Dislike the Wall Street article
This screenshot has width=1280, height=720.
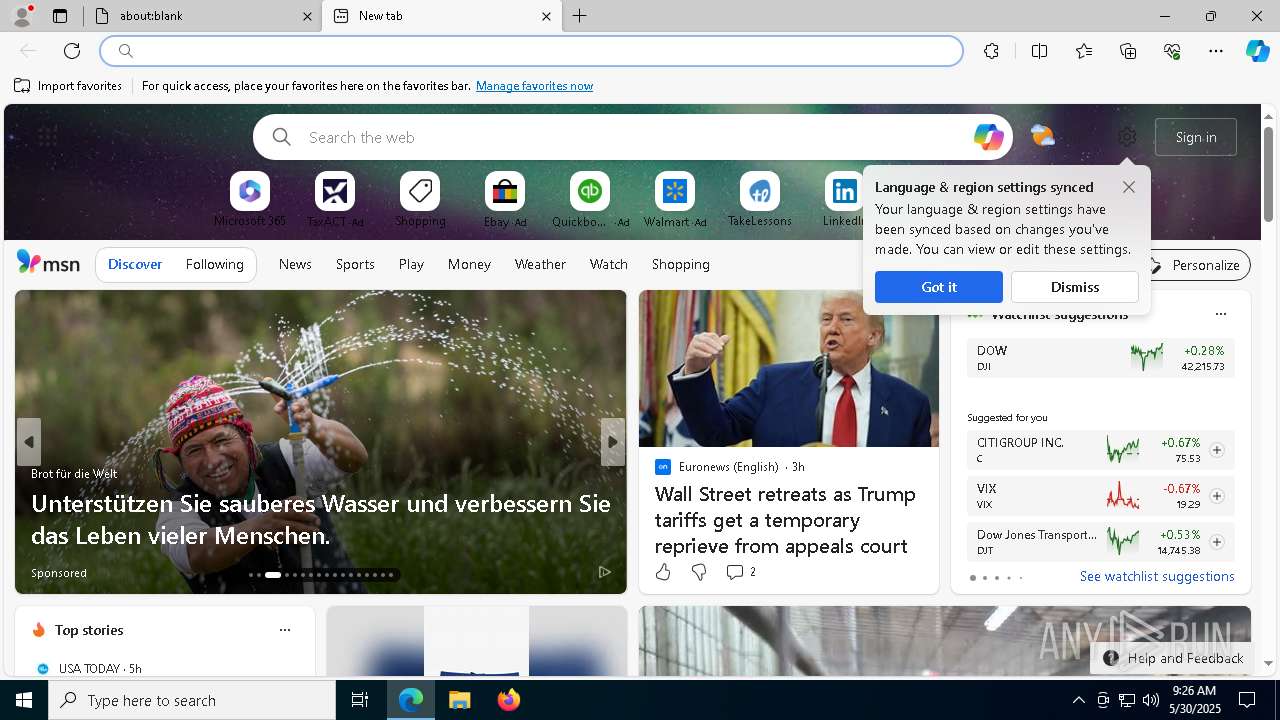coord(699,572)
